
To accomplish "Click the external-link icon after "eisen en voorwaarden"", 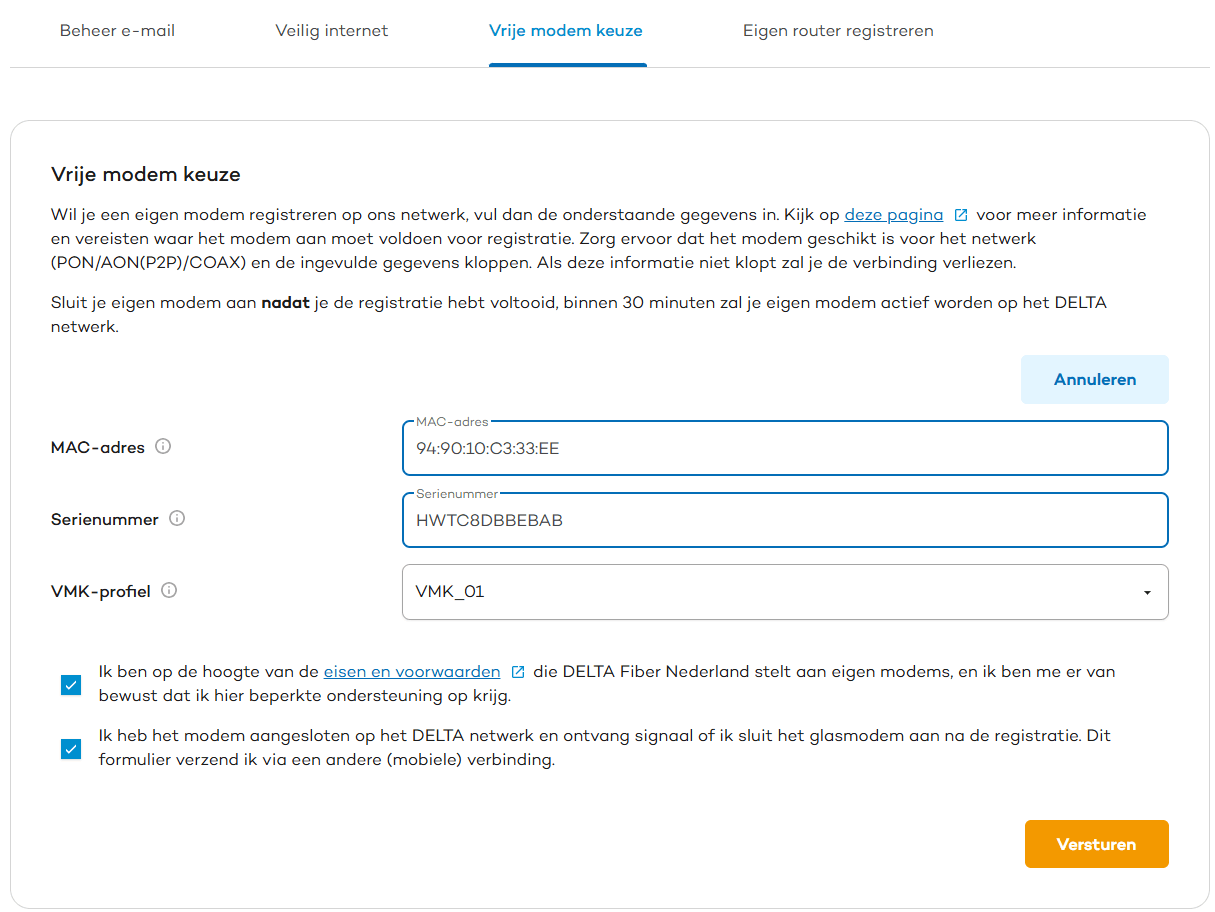I will click(x=518, y=671).
